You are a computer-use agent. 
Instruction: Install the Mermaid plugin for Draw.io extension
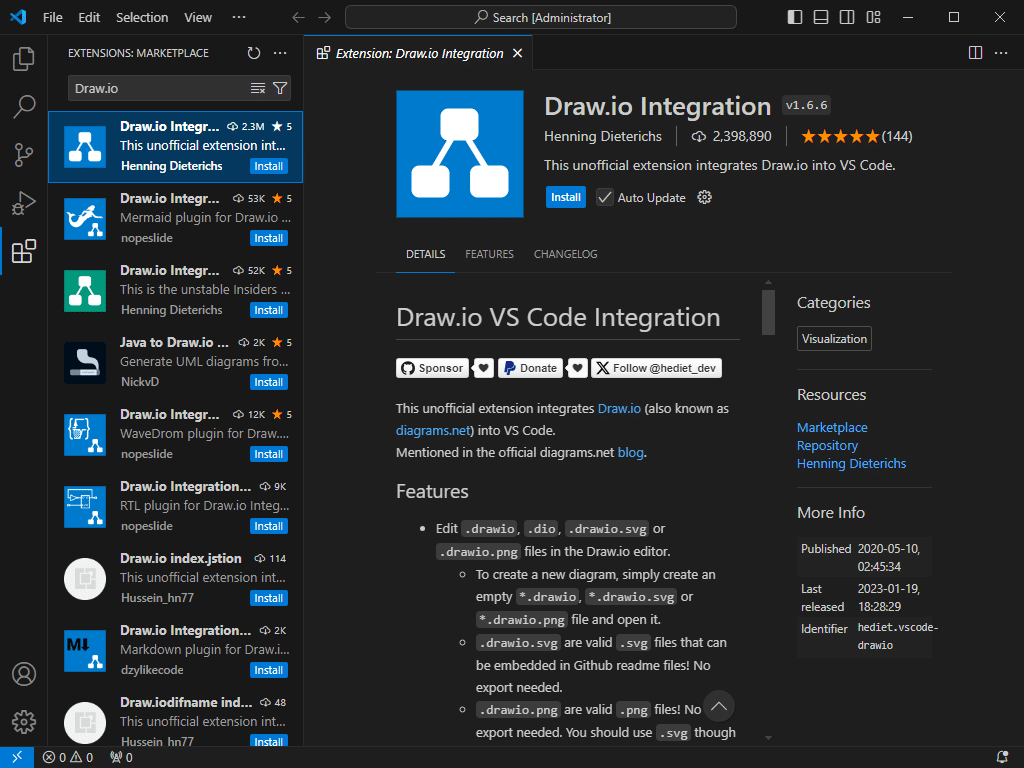pos(268,238)
